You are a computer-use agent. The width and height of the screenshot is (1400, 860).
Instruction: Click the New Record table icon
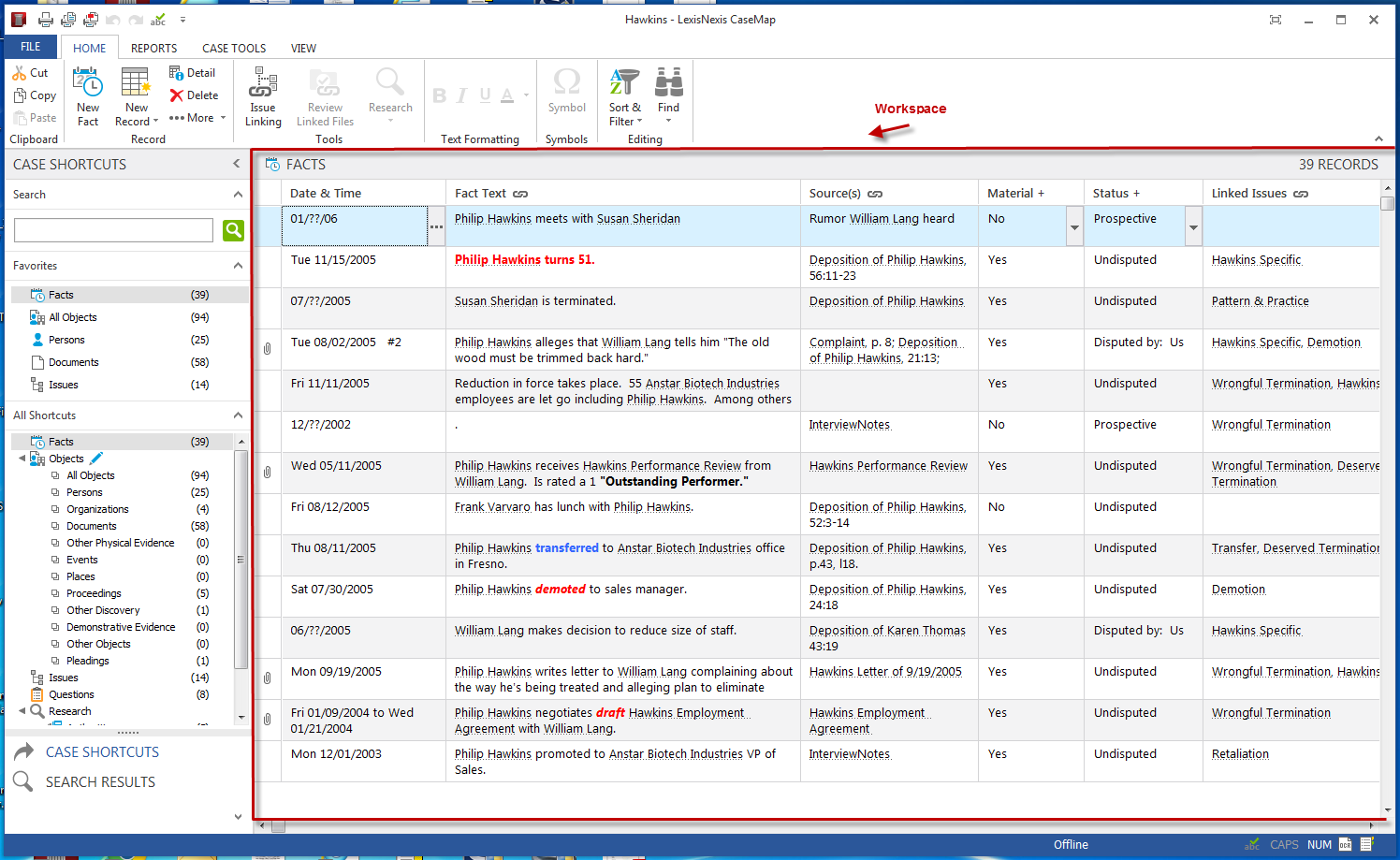pyautogui.click(x=136, y=82)
